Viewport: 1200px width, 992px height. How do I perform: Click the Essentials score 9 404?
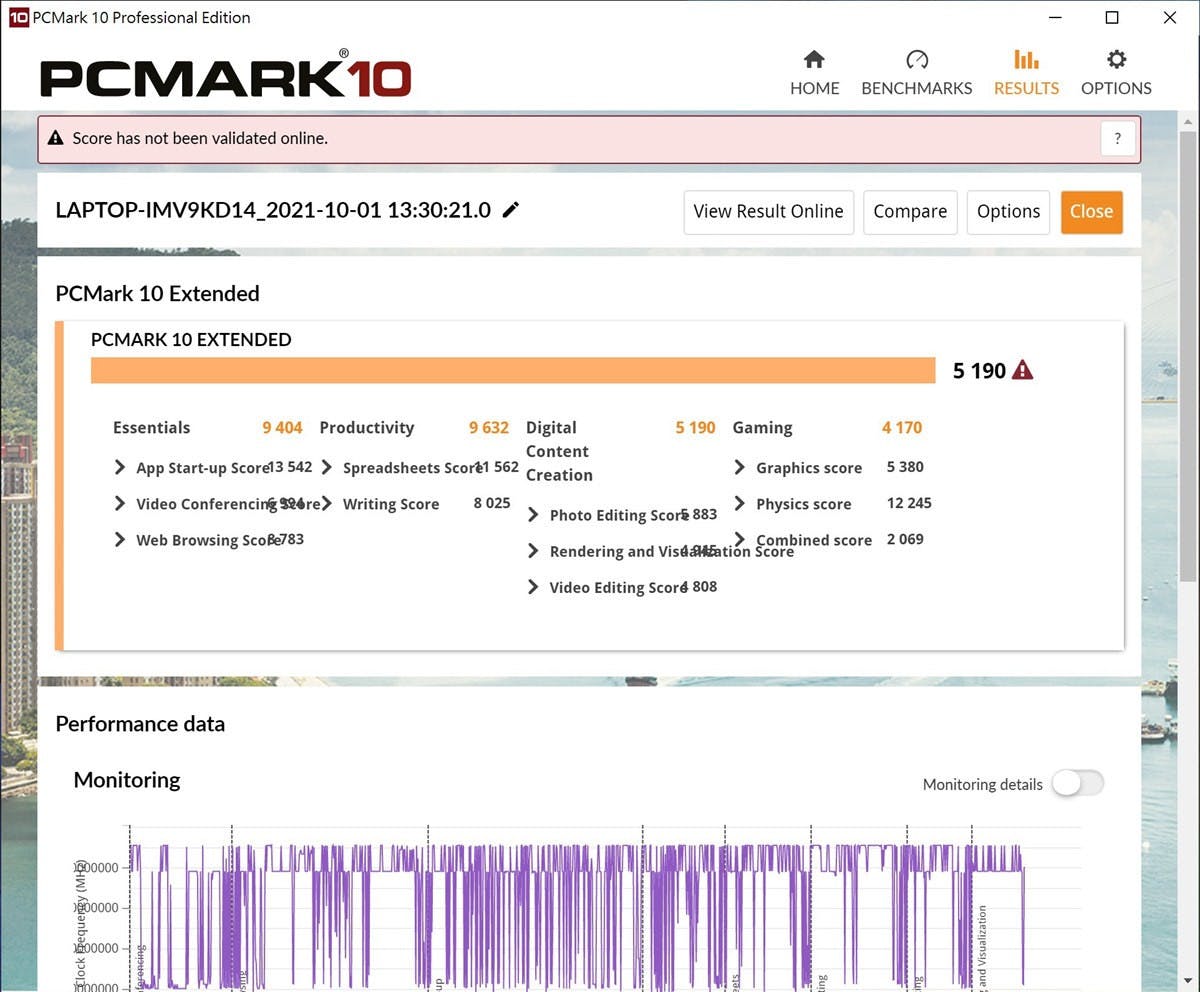(x=282, y=427)
